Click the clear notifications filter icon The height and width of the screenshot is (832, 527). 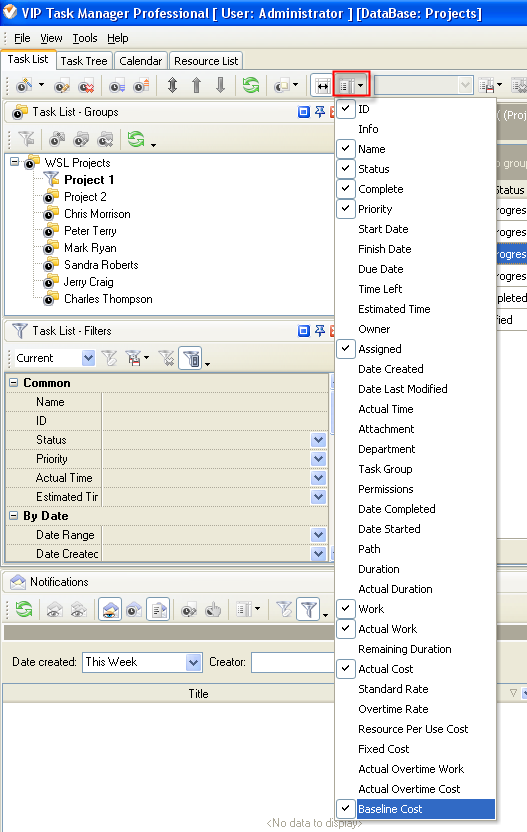pyautogui.click(x=284, y=610)
